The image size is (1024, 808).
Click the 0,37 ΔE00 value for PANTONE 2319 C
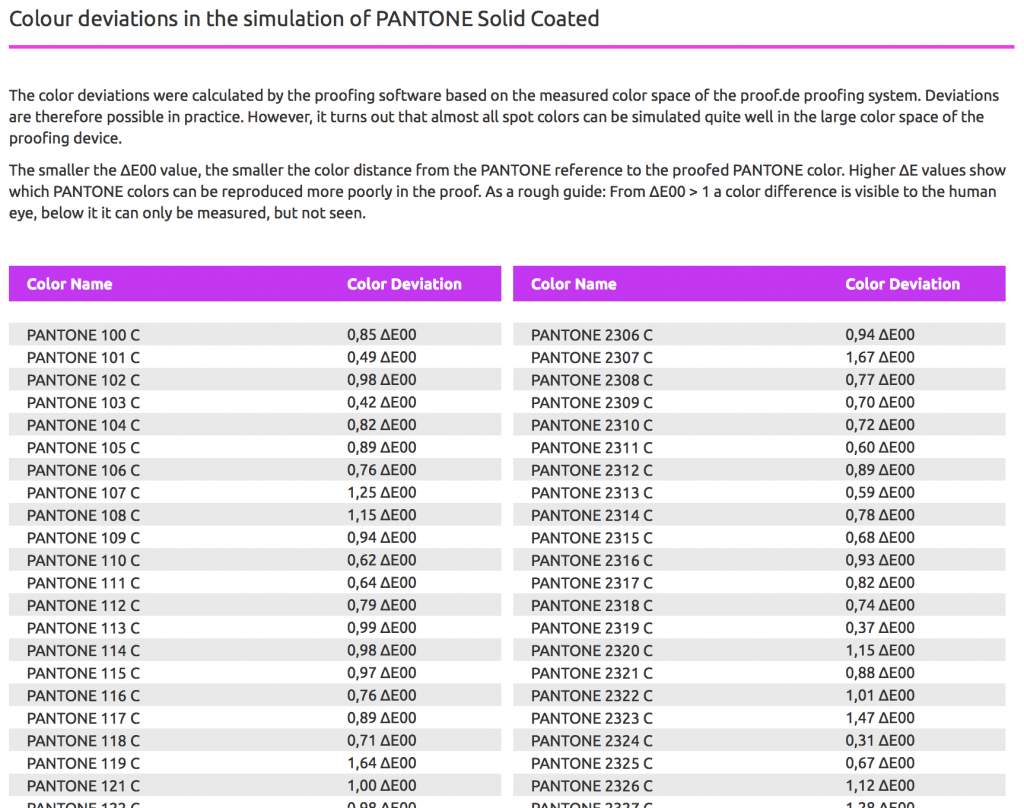click(x=880, y=628)
